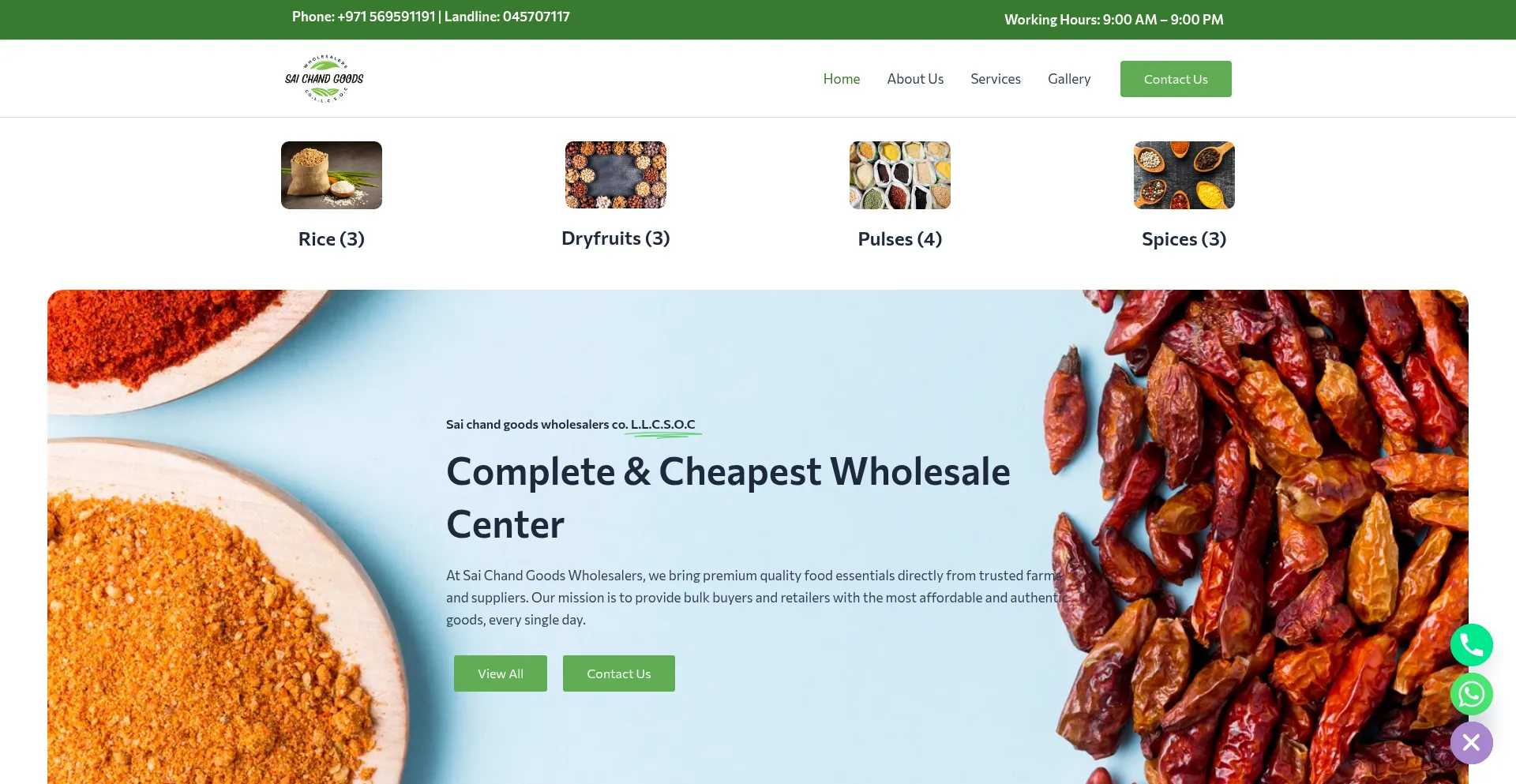This screenshot has width=1516, height=784.
Task: Open the About Us page
Action: [915, 79]
